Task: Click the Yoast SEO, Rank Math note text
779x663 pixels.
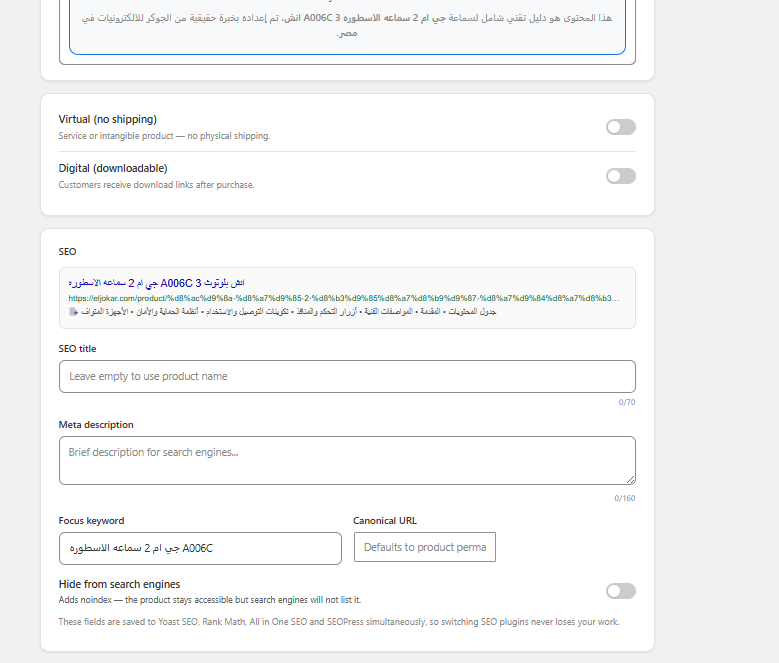Action: click(x=339, y=622)
